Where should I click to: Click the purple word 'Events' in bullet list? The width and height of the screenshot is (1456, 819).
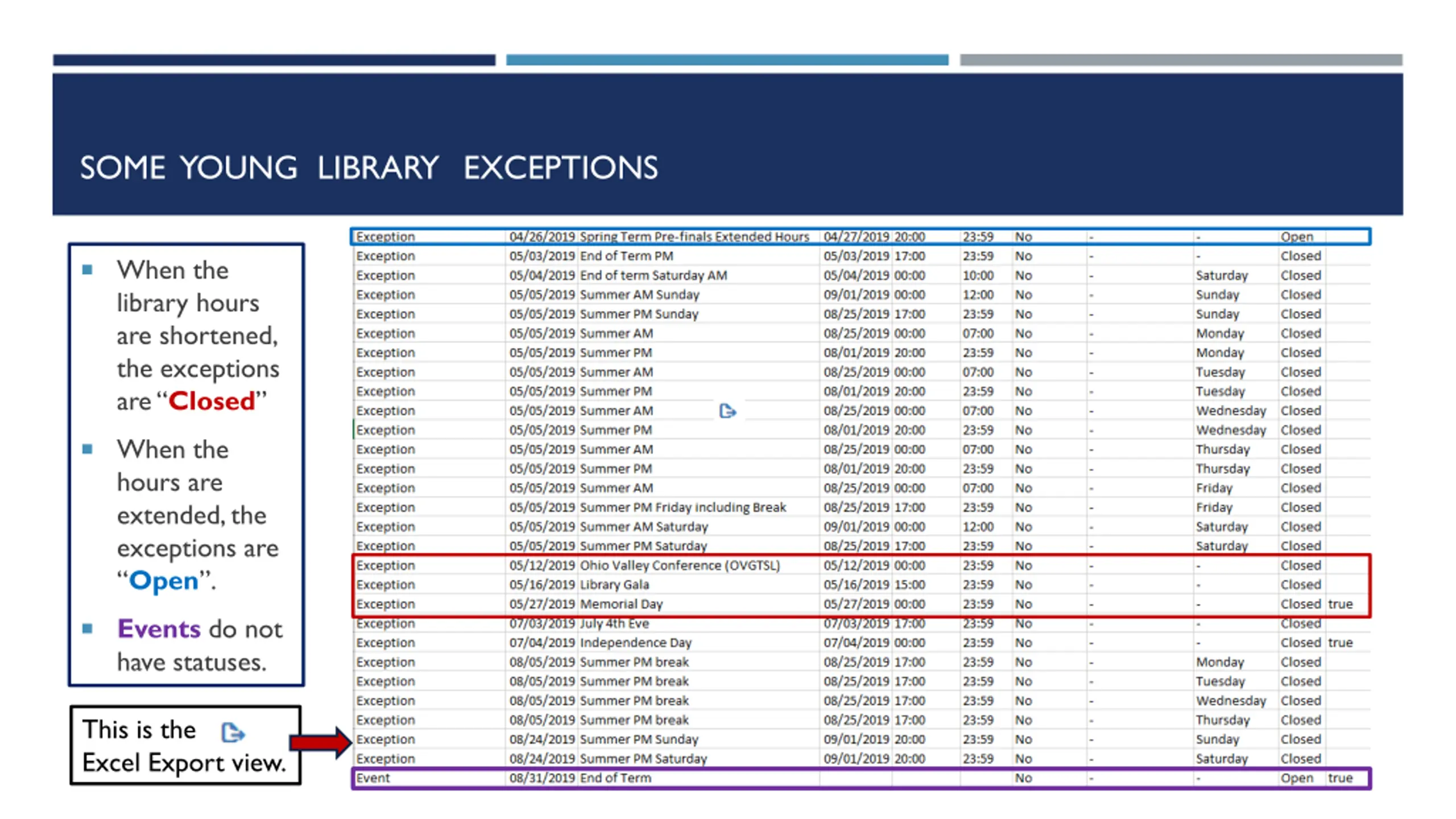159,629
